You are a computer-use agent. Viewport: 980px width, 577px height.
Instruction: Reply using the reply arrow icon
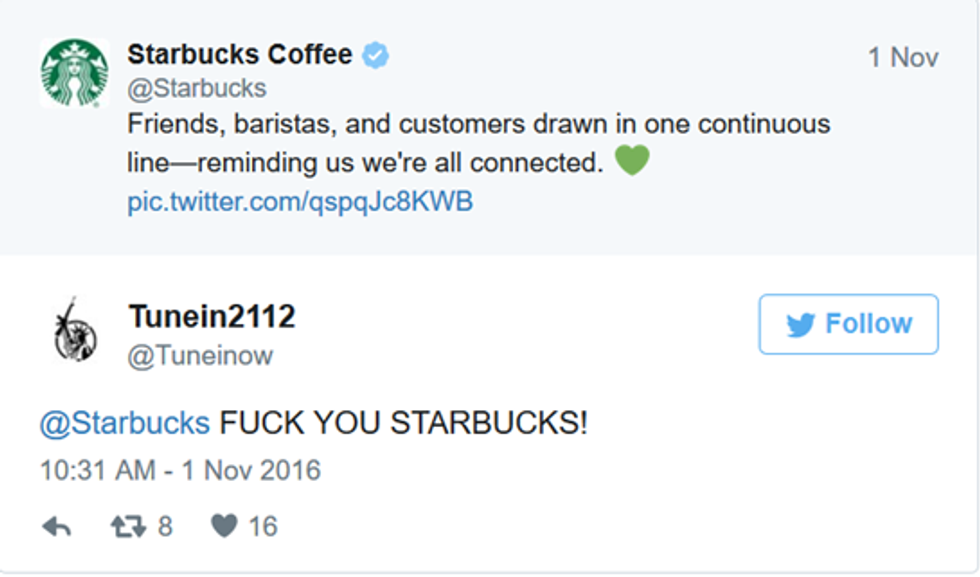coord(56,526)
